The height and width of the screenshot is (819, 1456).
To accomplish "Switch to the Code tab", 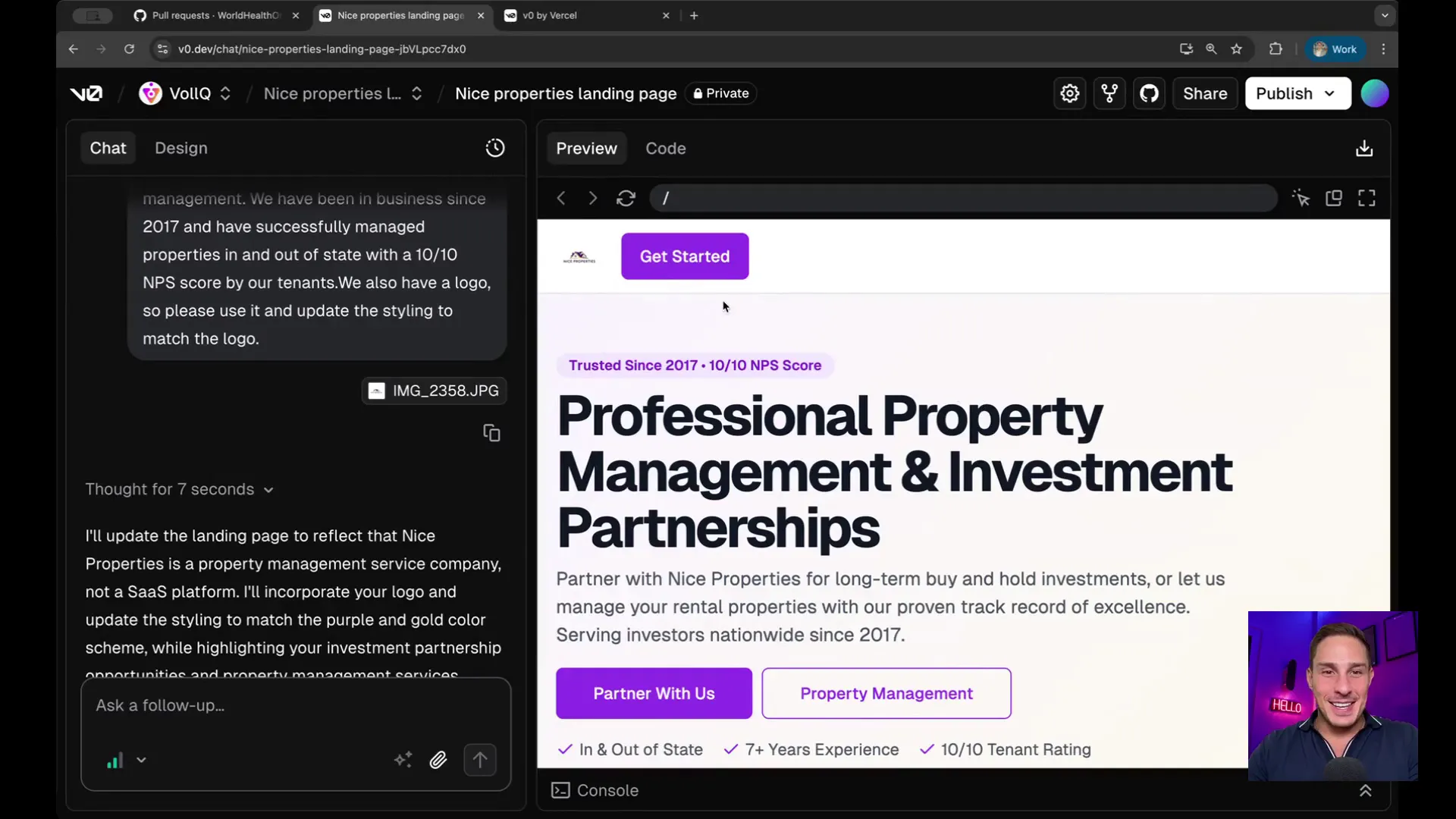I will click(665, 148).
